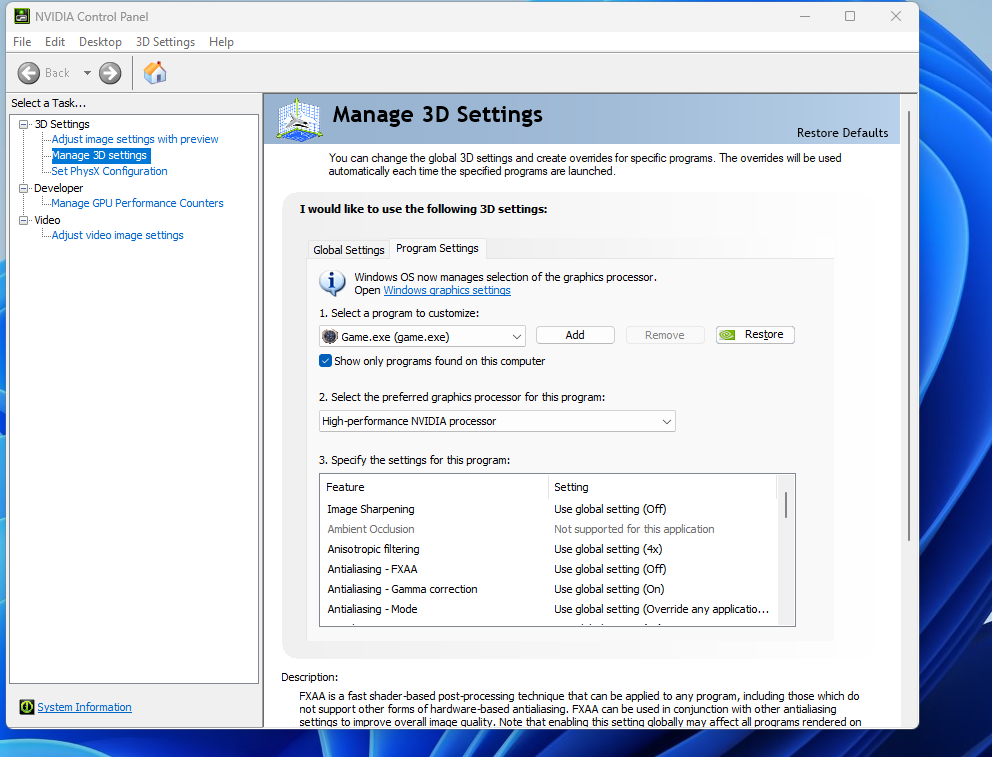This screenshot has height=757, width=992.
Task: Click the Feature column header
Action: (x=434, y=487)
